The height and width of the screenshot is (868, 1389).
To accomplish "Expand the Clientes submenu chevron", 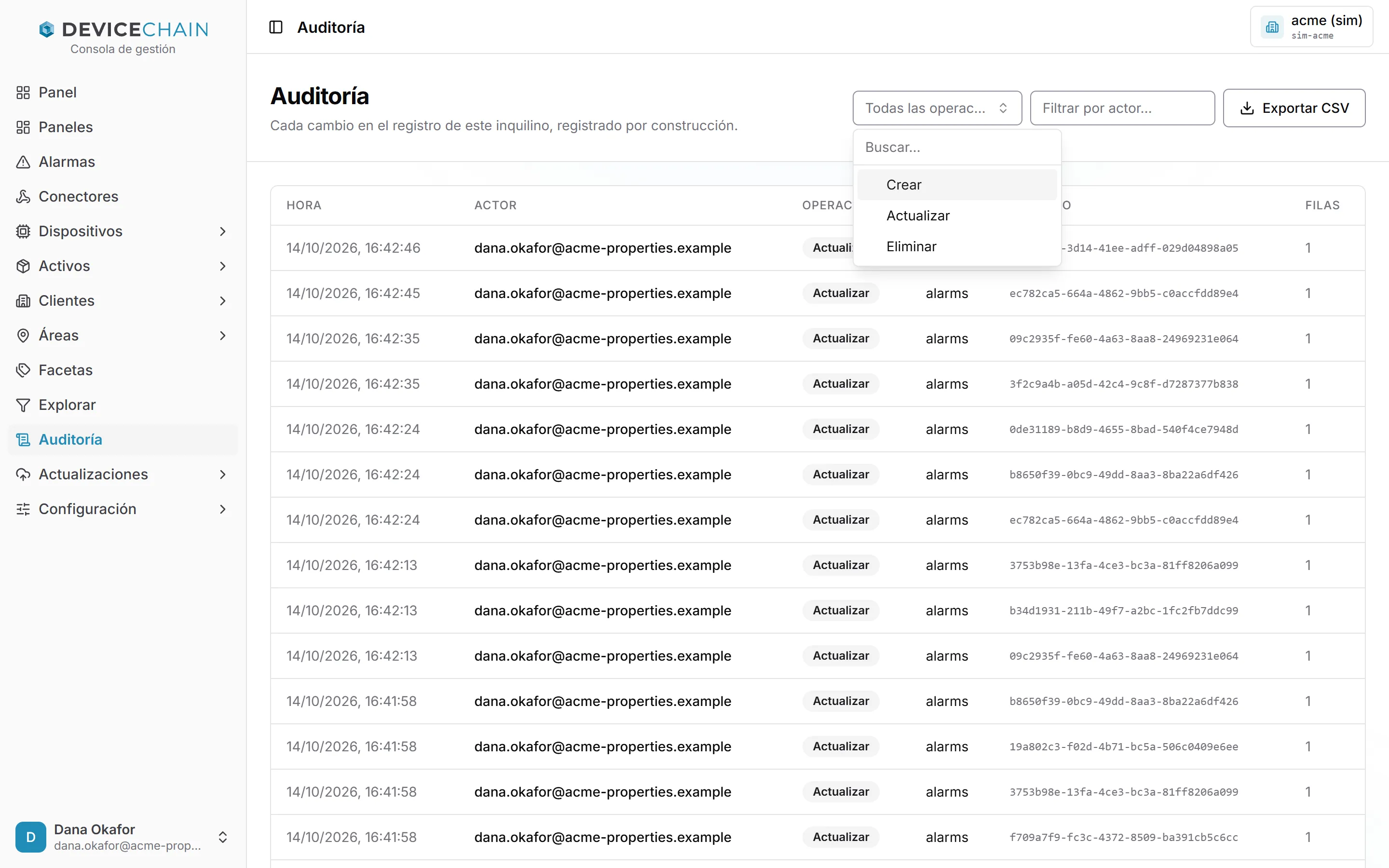I will (223, 301).
